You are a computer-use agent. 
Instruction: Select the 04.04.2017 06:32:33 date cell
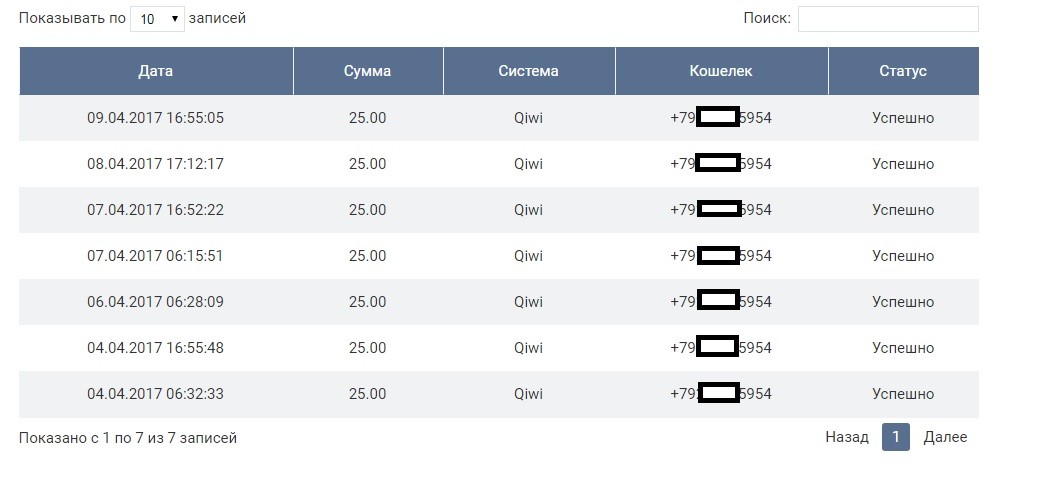[156, 394]
